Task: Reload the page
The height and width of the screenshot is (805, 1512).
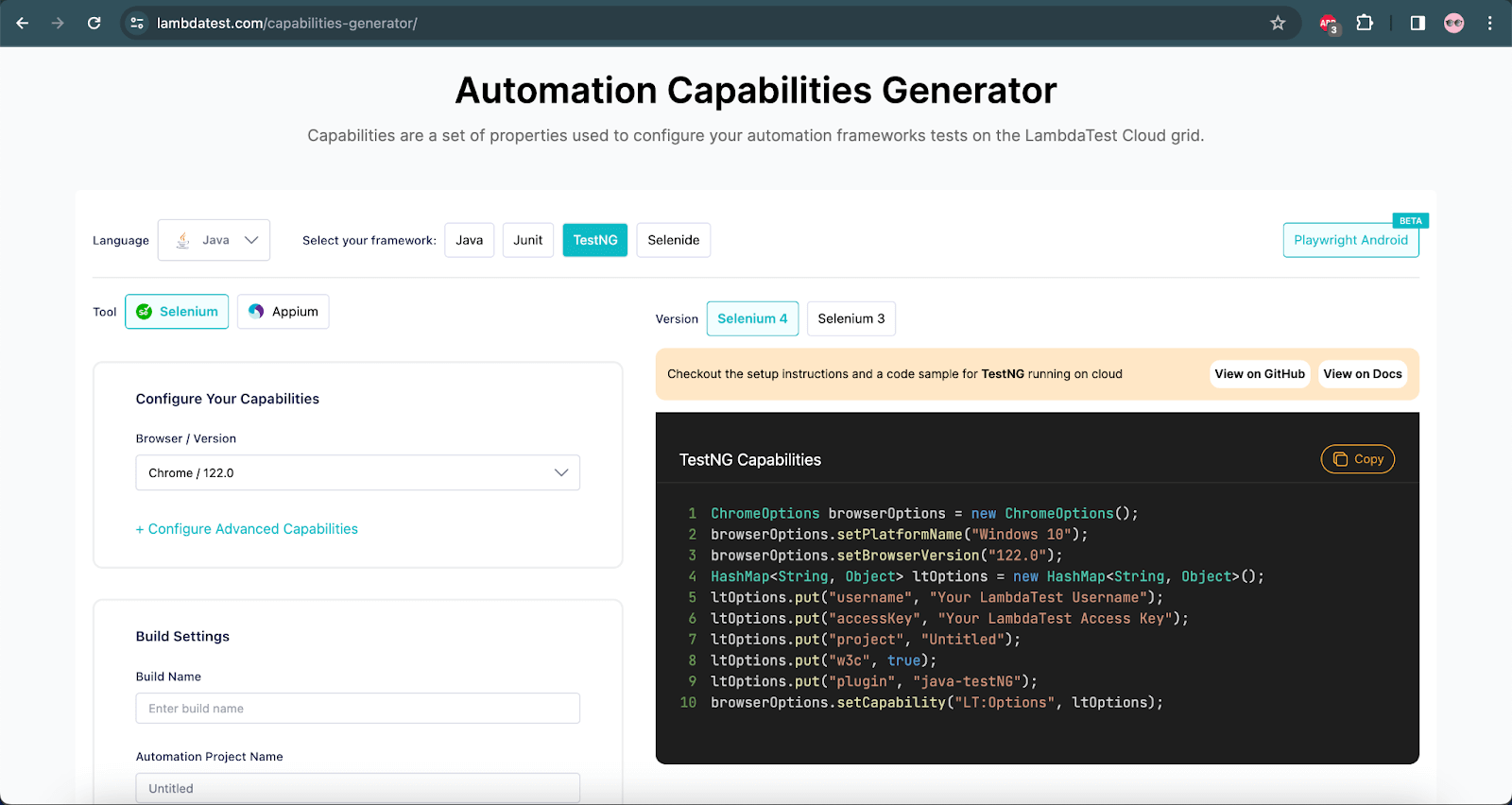Action: pyautogui.click(x=94, y=23)
